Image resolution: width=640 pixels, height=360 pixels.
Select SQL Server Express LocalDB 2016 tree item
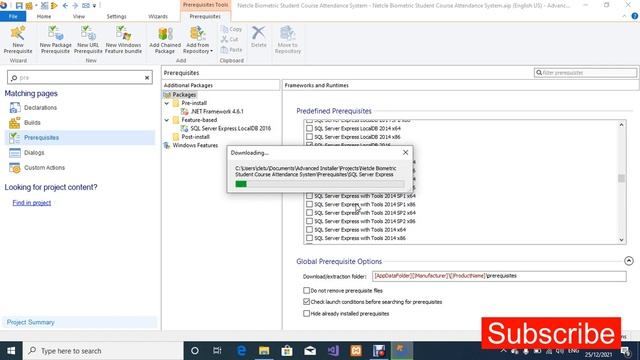[x=230, y=128]
